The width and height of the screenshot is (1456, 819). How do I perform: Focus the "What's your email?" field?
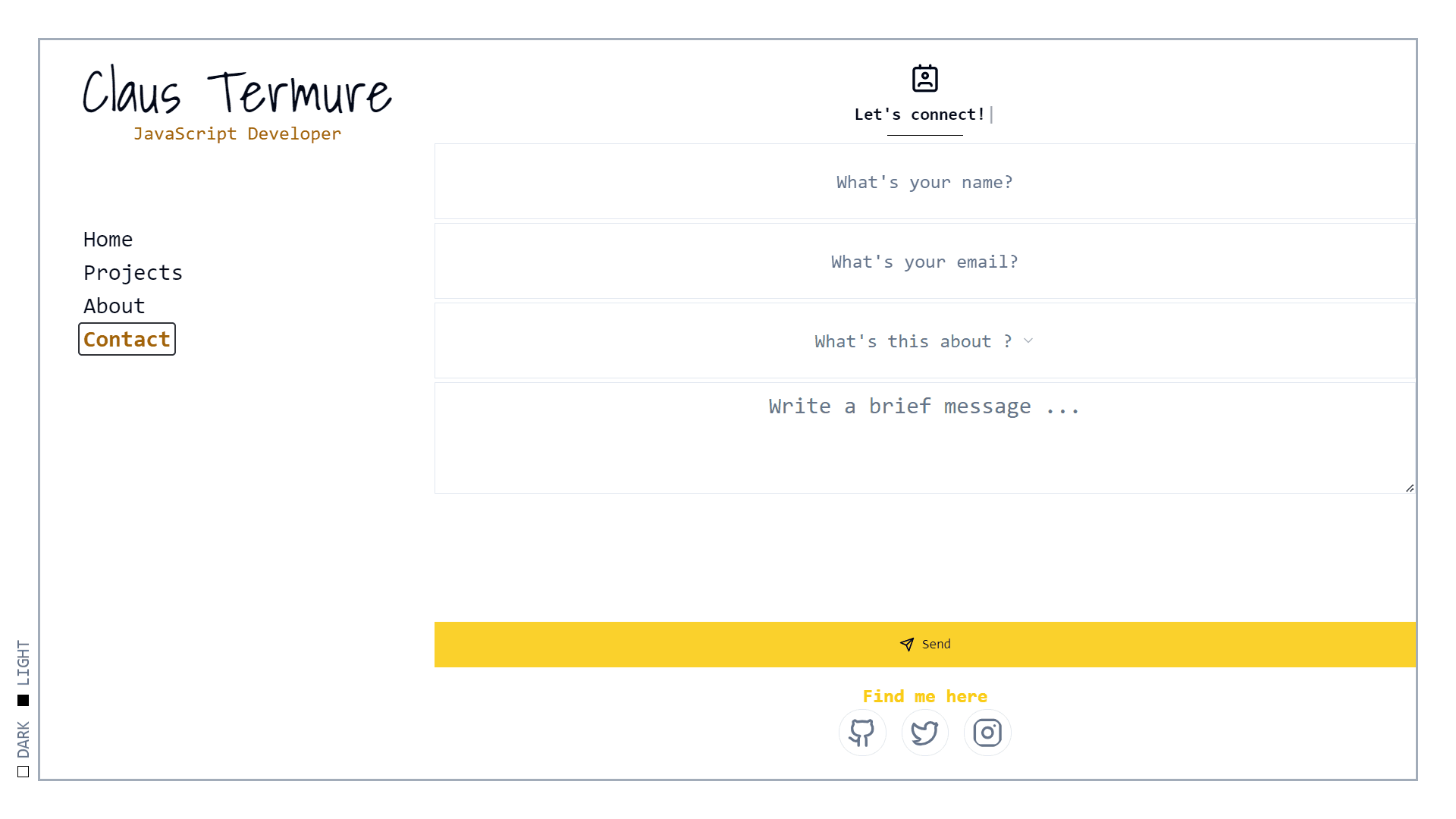click(x=924, y=262)
